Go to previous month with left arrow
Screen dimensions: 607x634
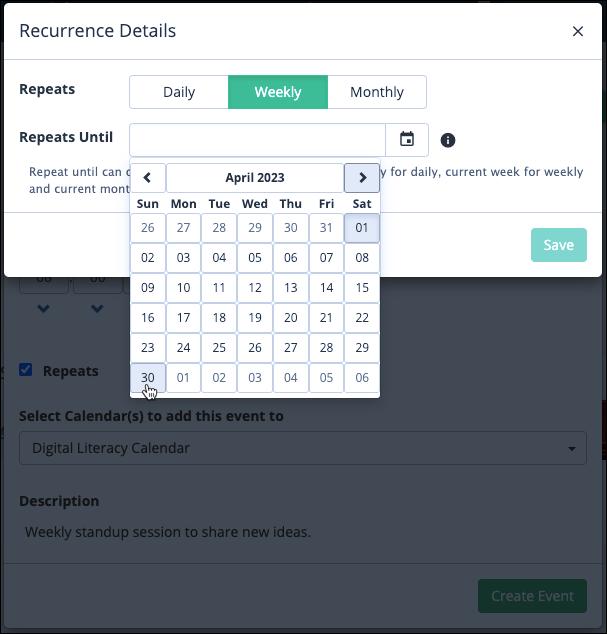point(148,178)
